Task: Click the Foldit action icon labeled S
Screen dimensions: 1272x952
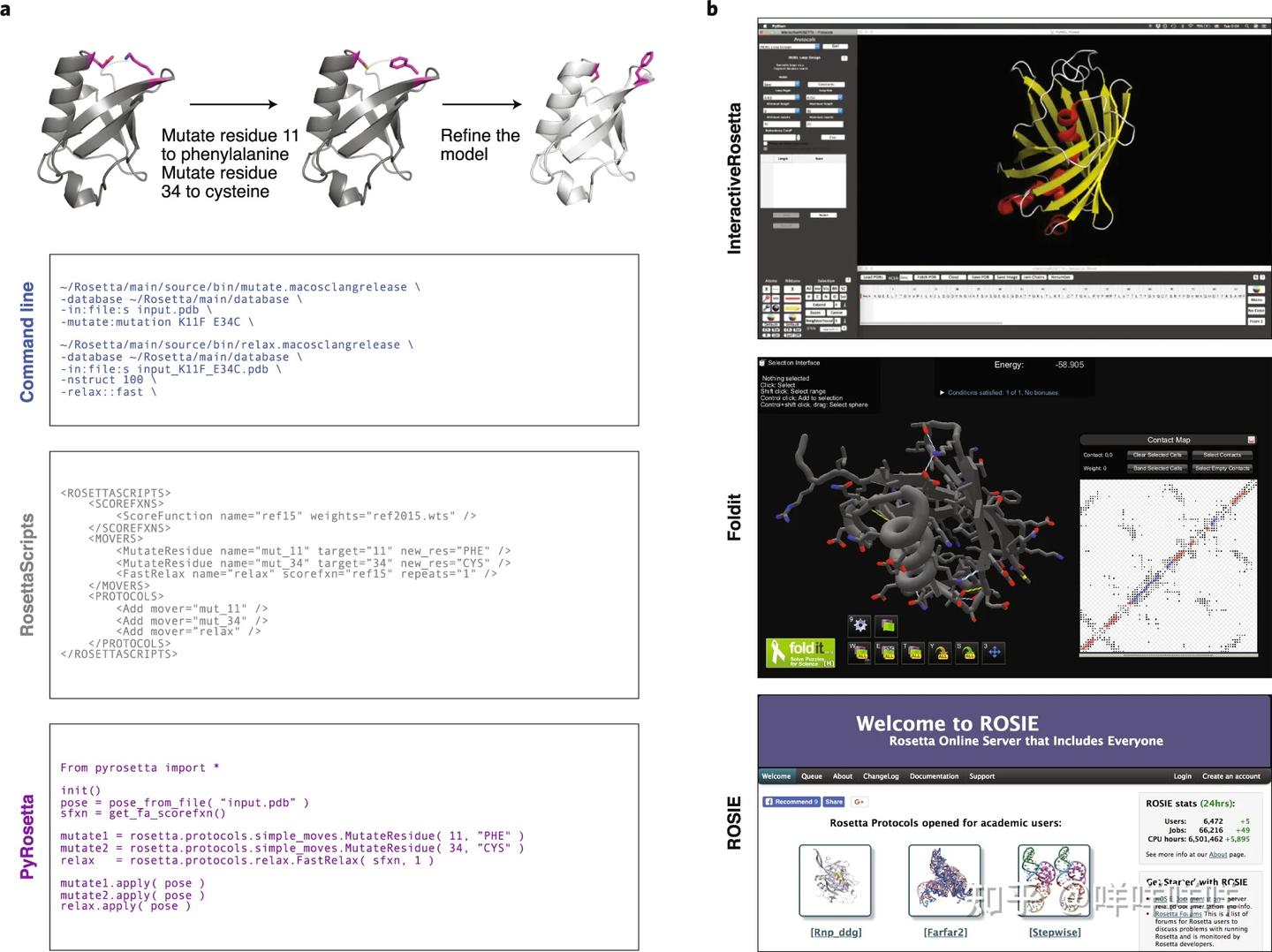Action: [x=967, y=652]
